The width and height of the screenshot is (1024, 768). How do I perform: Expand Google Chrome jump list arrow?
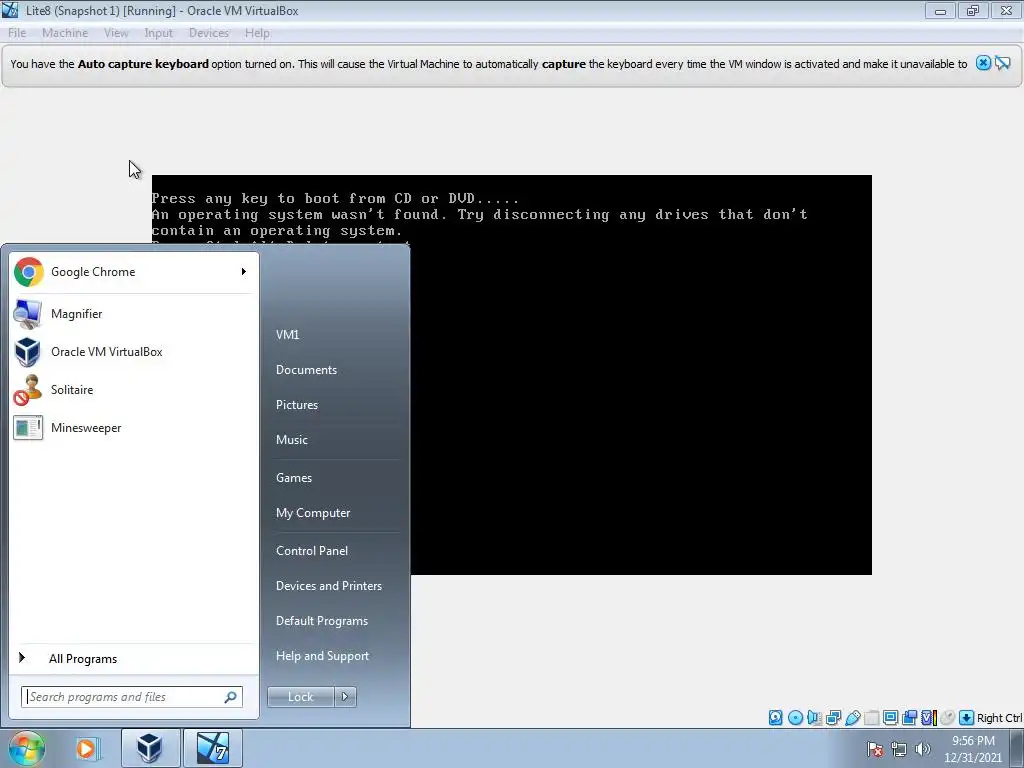click(x=244, y=272)
